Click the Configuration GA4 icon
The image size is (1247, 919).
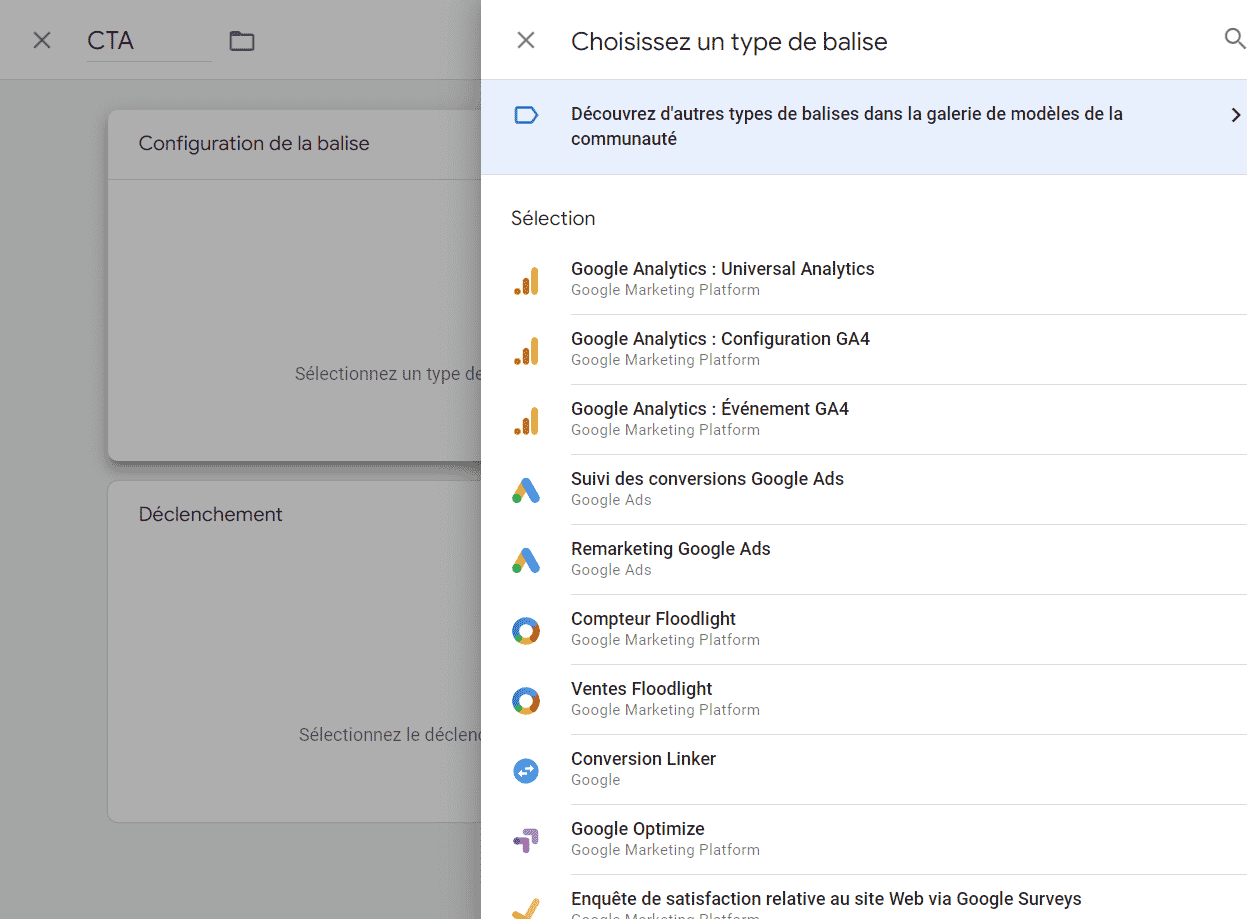pyautogui.click(x=526, y=351)
